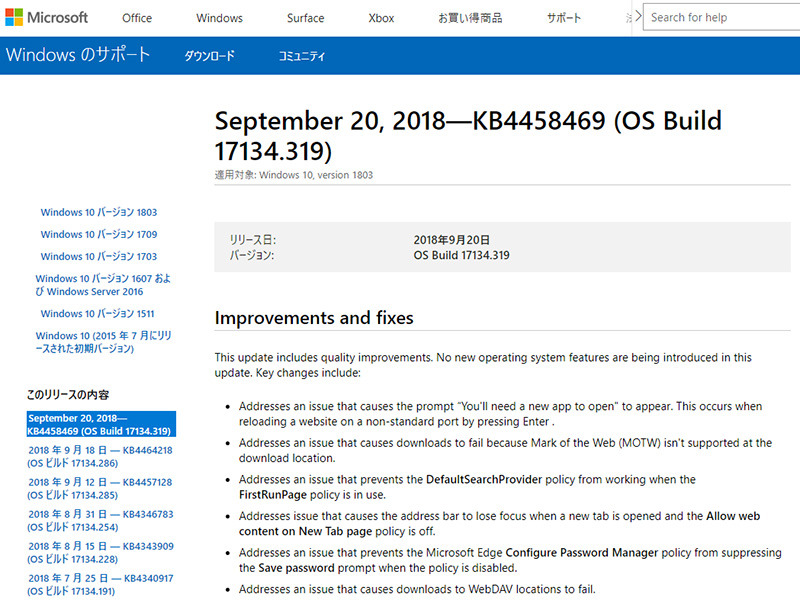Screen dimensions: 800x600
Task: Expand more navigation items chevron
Action: click(x=638, y=17)
